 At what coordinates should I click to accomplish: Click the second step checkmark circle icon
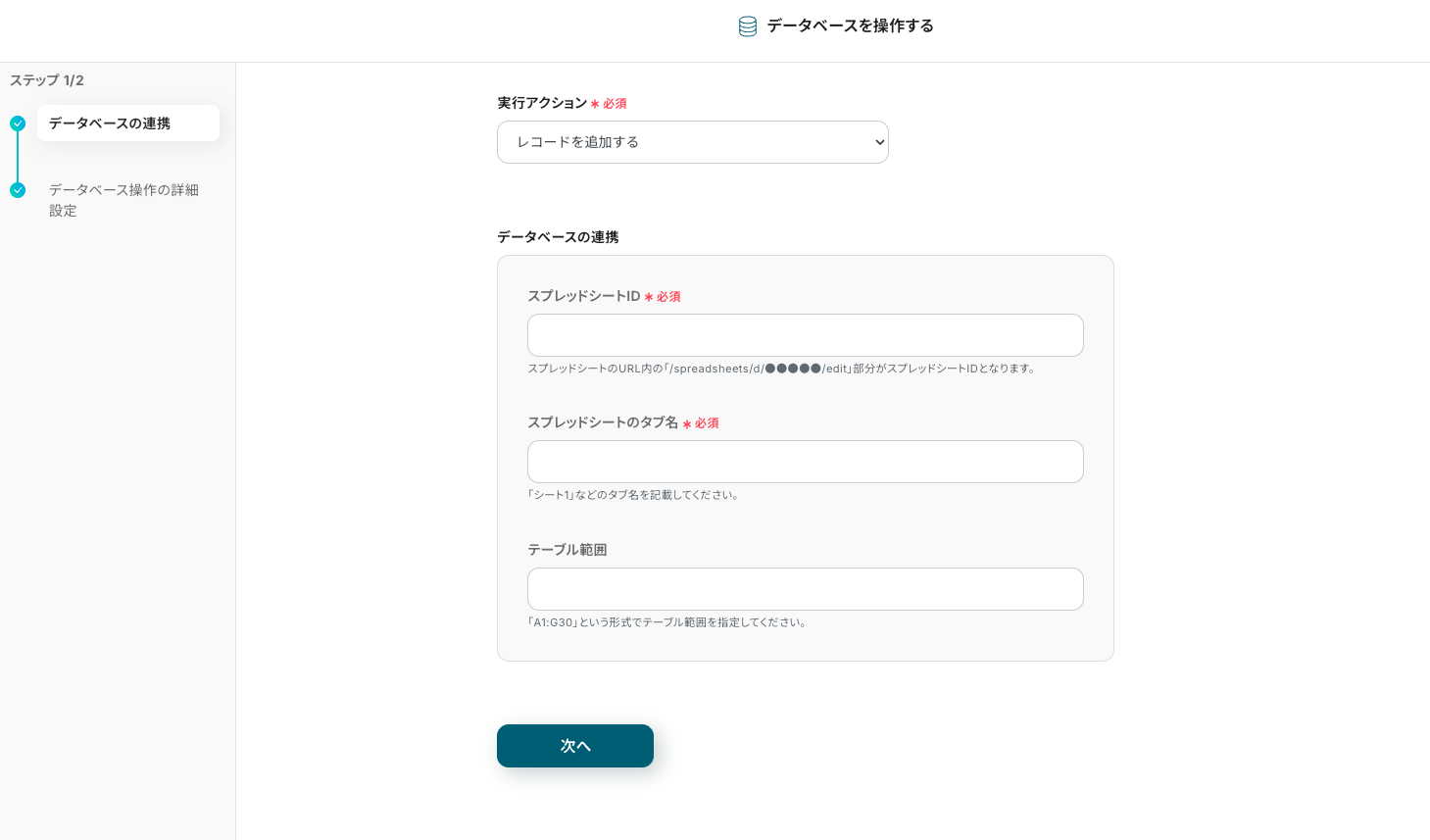pos(18,190)
